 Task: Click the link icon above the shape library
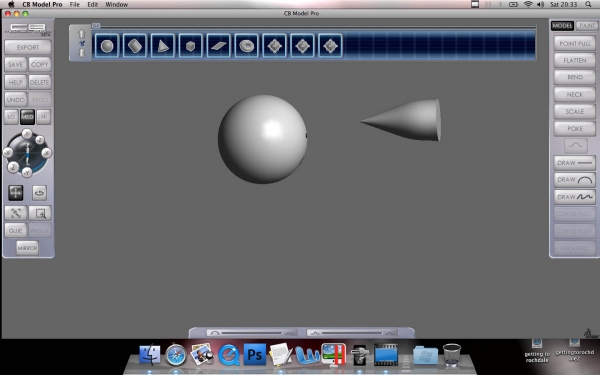point(96,25)
